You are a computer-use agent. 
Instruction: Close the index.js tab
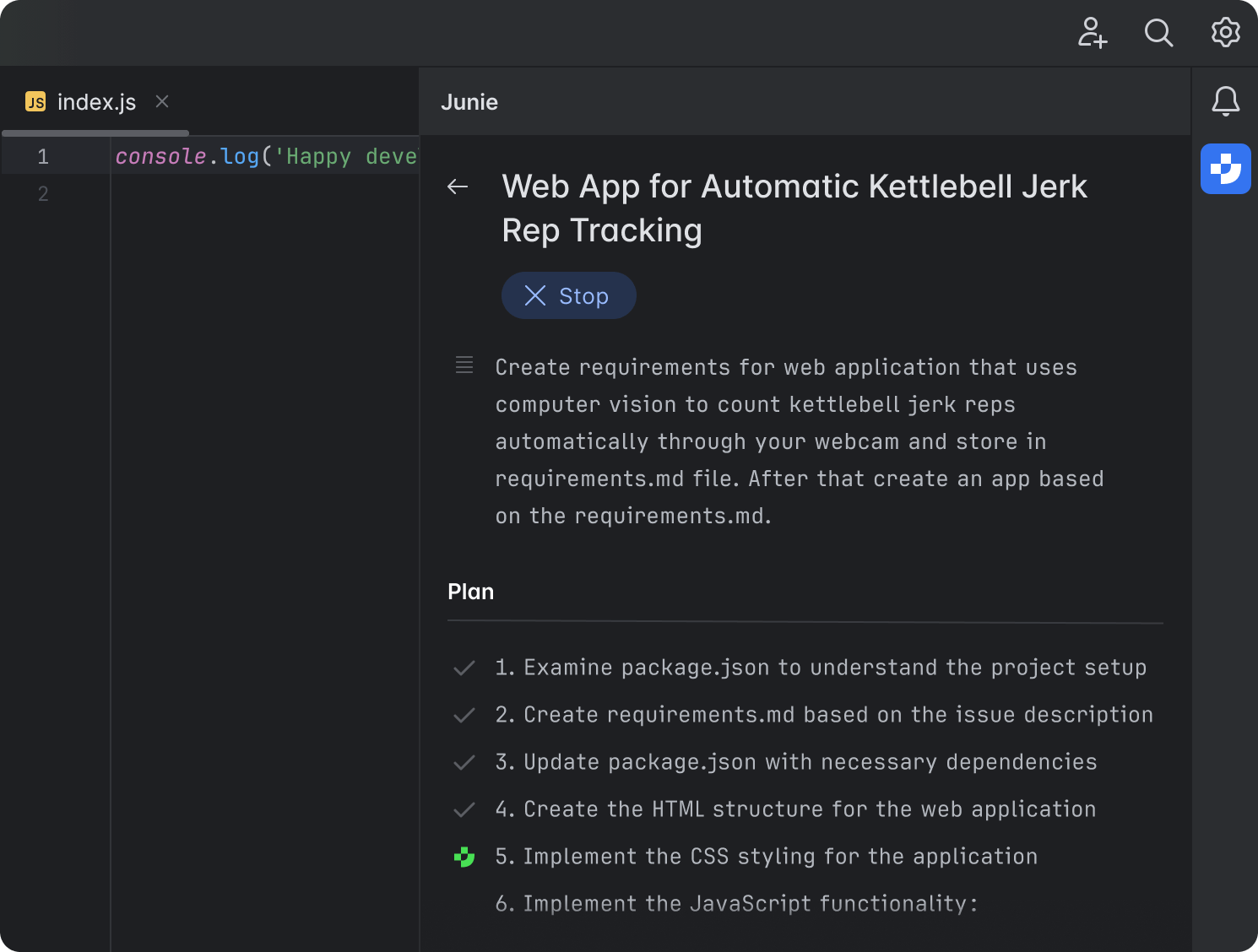pyautogui.click(x=162, y=102)
